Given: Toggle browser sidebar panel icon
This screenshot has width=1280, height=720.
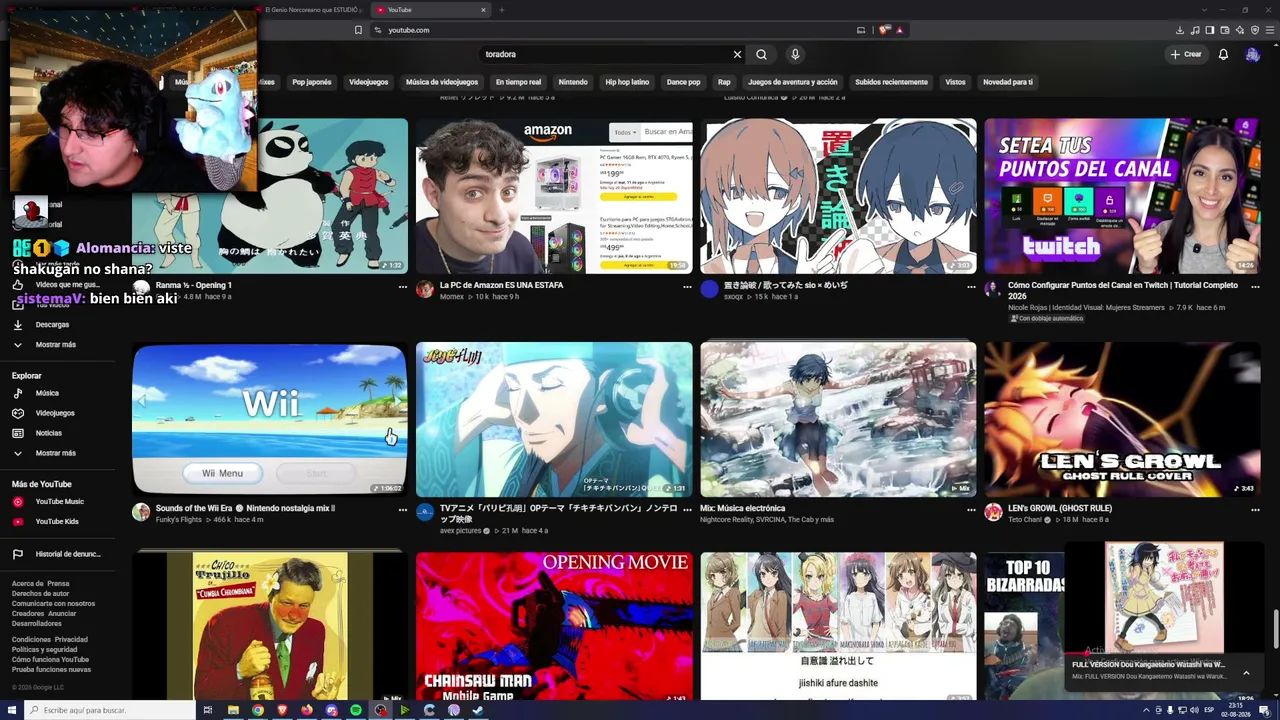Looking at the screenshot, I should (1210, 30).
